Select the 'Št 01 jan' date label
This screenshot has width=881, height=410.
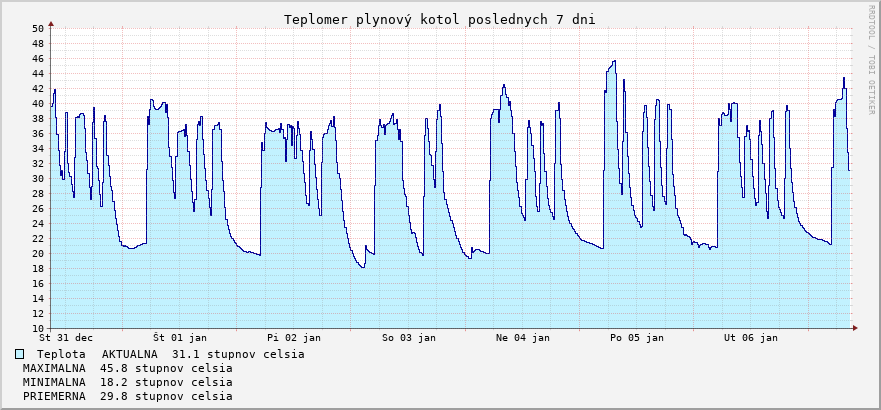[180, 338]
